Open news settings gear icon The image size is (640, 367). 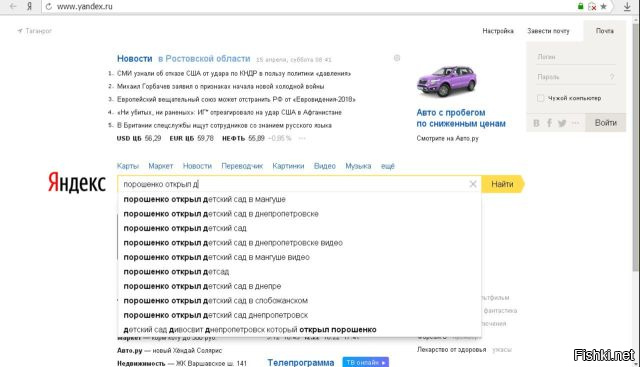pyautogui.click(x=397, y=58)
